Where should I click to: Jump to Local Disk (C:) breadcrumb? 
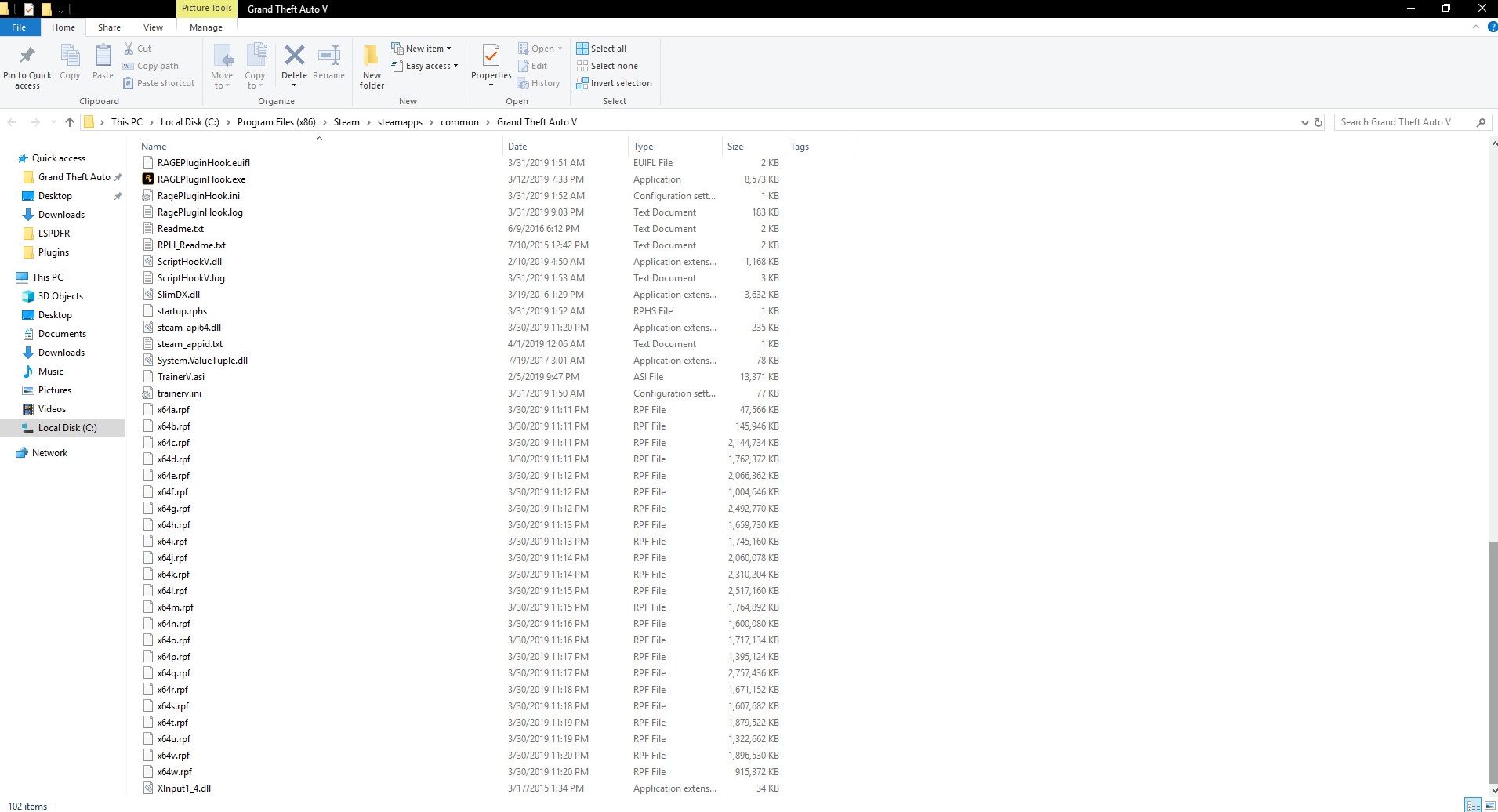point(190,122)
